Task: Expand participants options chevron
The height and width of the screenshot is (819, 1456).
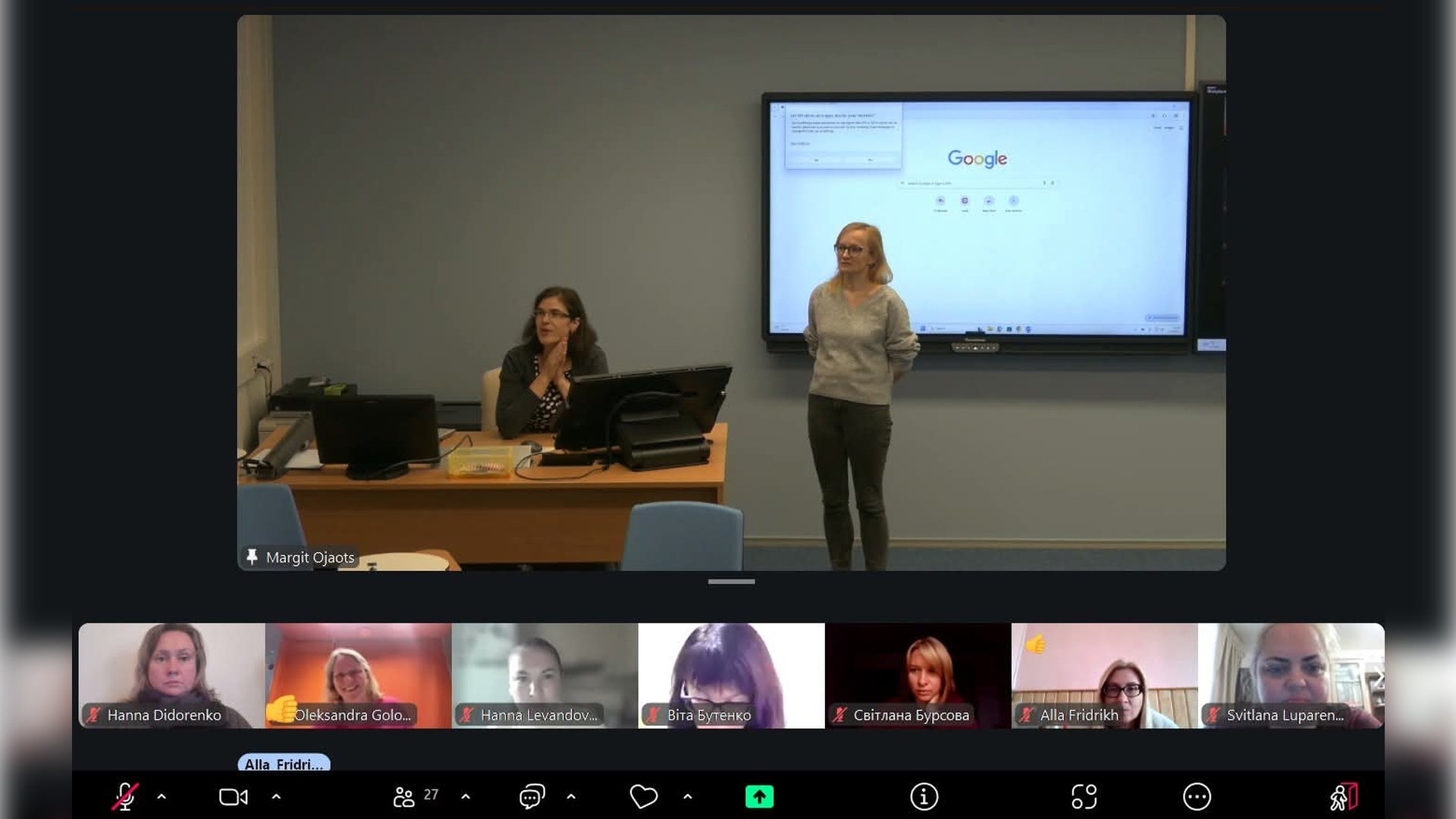Action: tap(466, 797)
